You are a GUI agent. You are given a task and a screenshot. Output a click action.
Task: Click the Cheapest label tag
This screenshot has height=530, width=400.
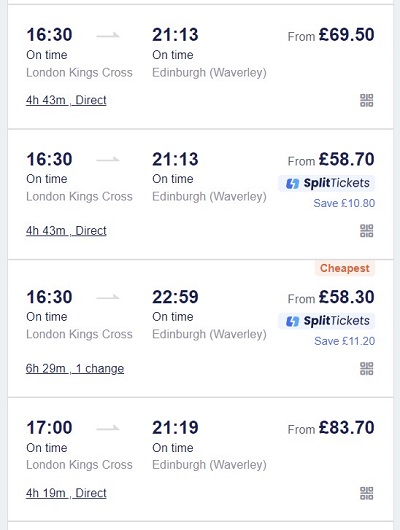345,268
